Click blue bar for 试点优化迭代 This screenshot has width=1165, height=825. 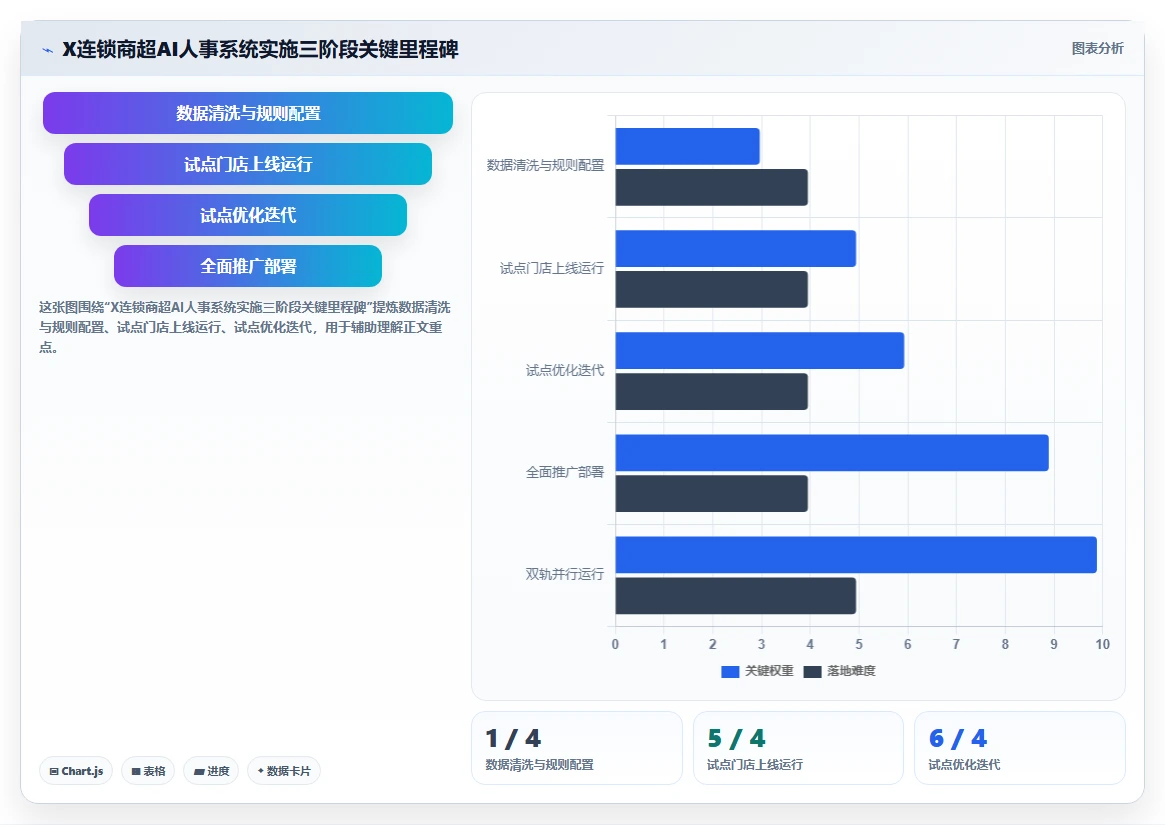click(760, 351)
